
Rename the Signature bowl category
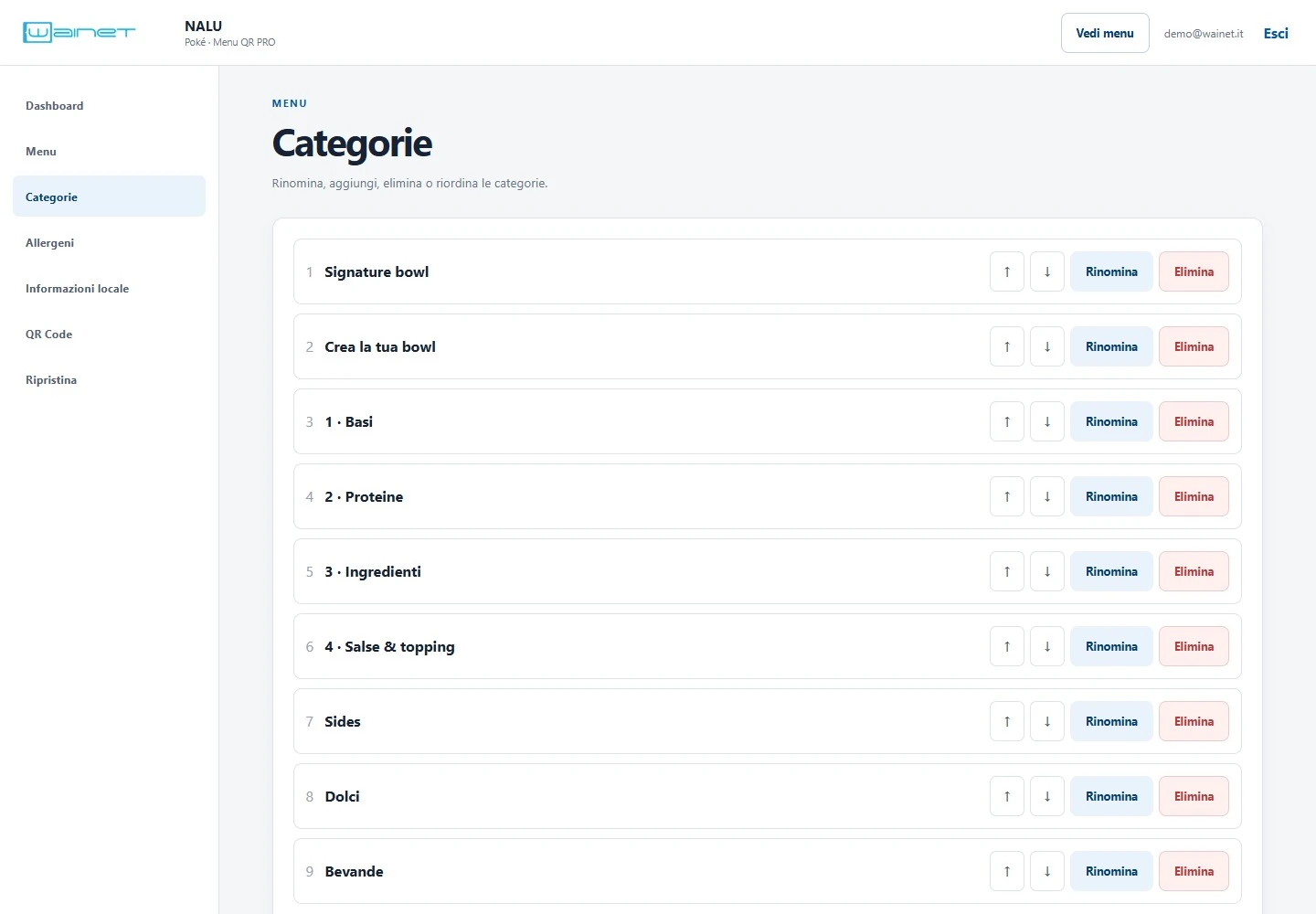[x=1111, y=271]
